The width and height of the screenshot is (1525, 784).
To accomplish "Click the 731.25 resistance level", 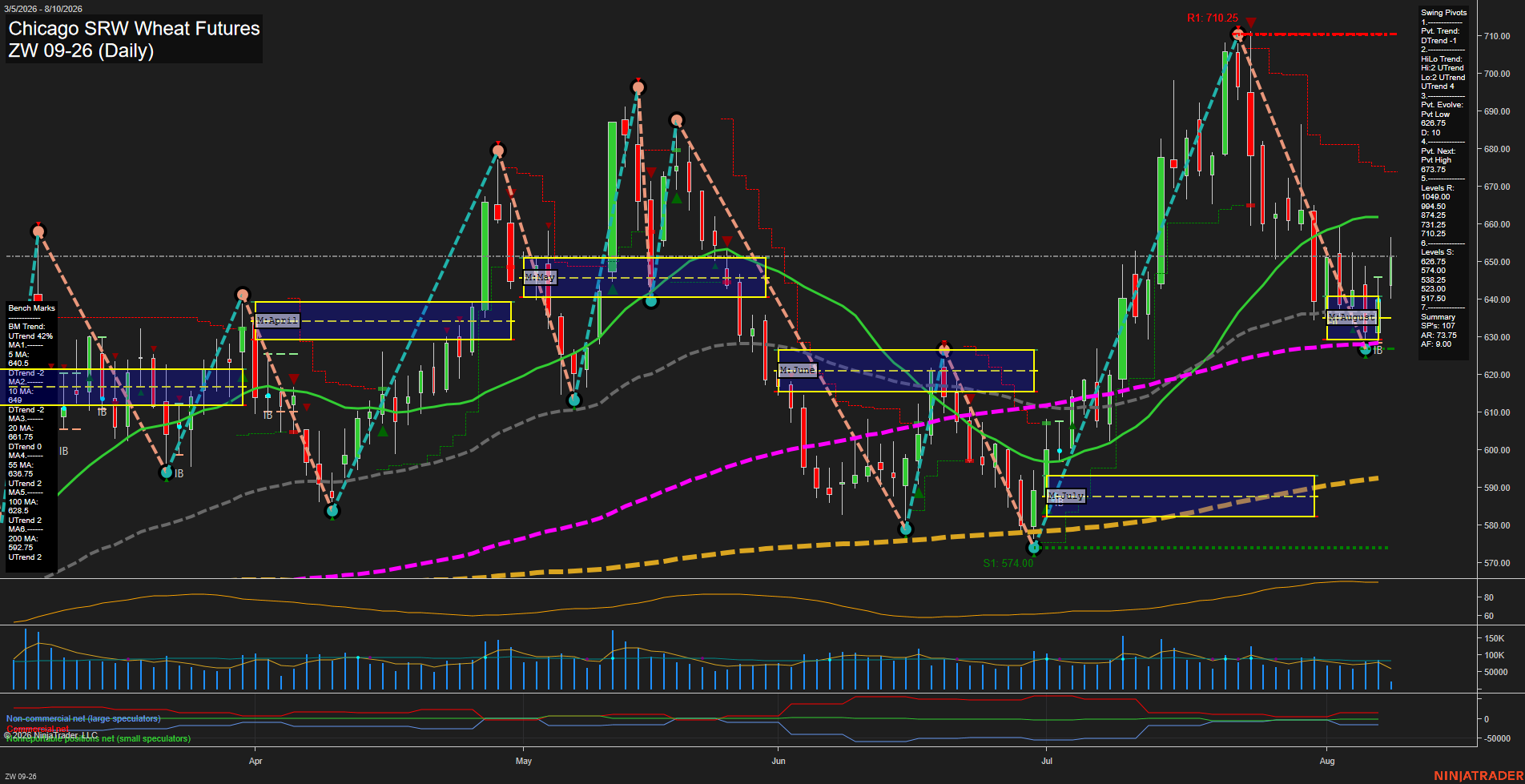I will coord(1433,225).
